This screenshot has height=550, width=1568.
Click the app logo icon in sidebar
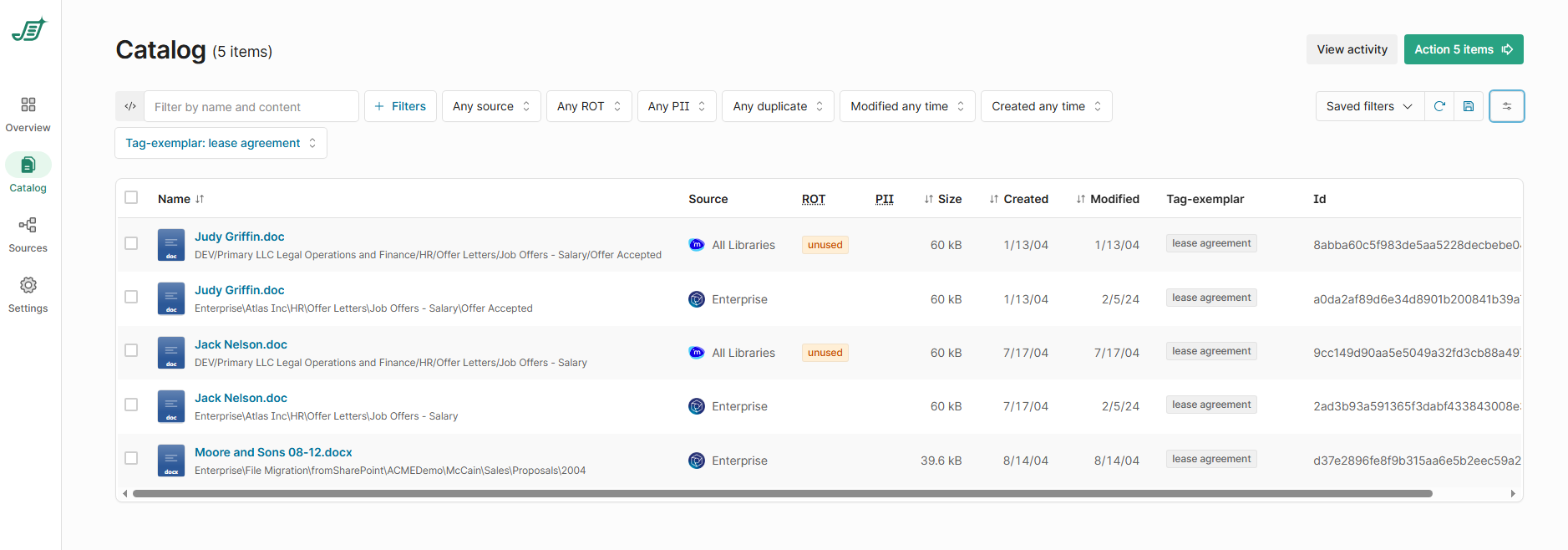click(x=29, y=29)
